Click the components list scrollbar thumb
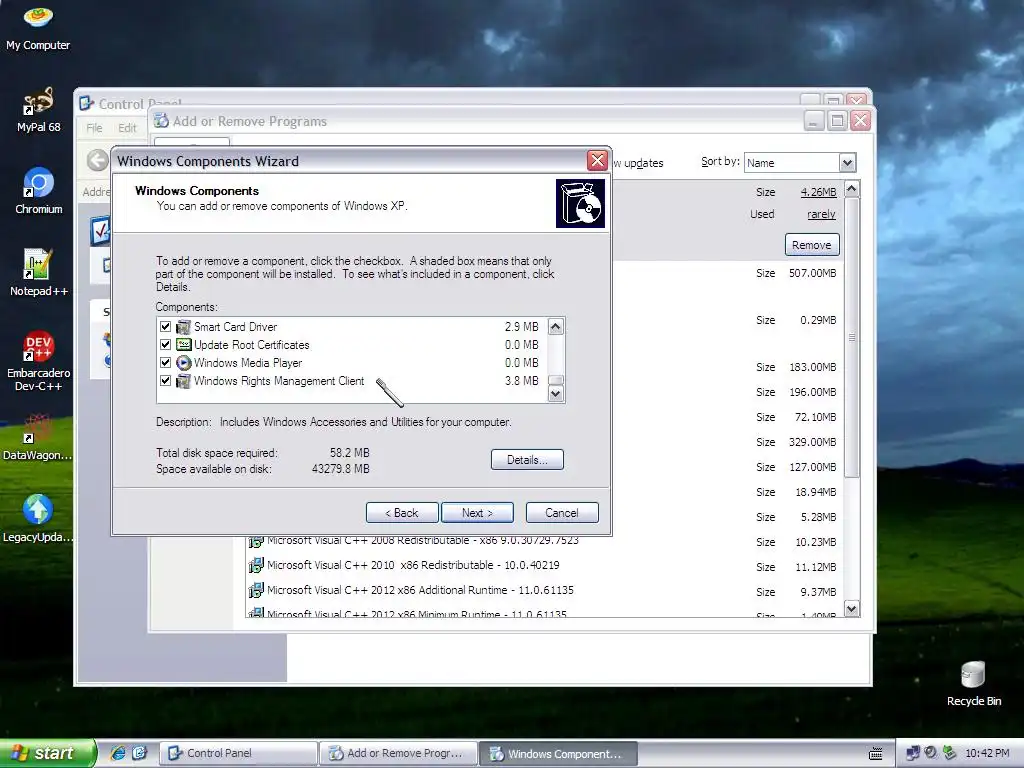 pyautogui.click(x=556, y=380)
